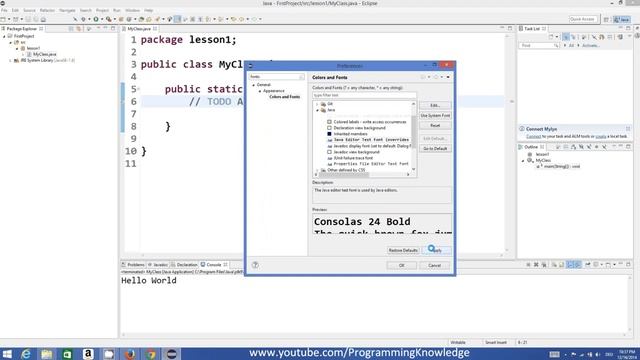
Task: Open the Source menu
Action: coord(29,10)
